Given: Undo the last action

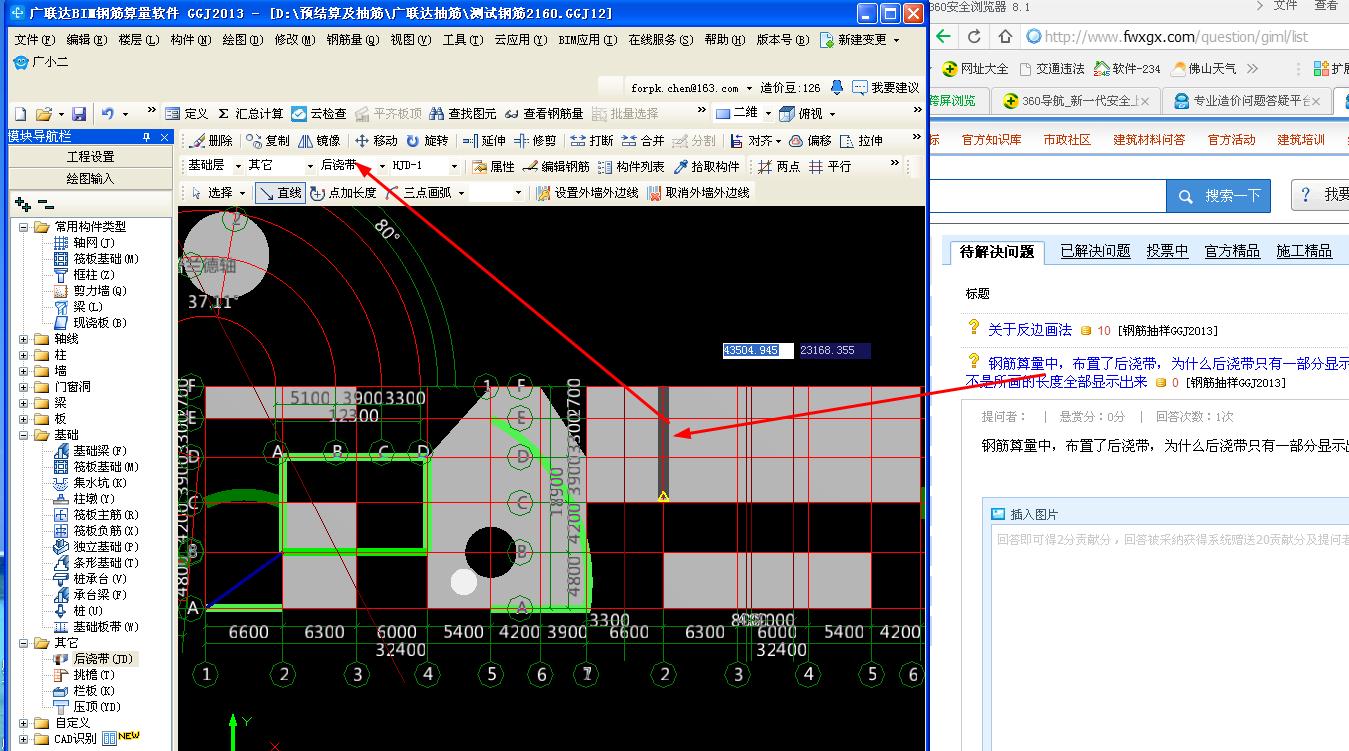Looking at the screenshot, I should (107, 114).
